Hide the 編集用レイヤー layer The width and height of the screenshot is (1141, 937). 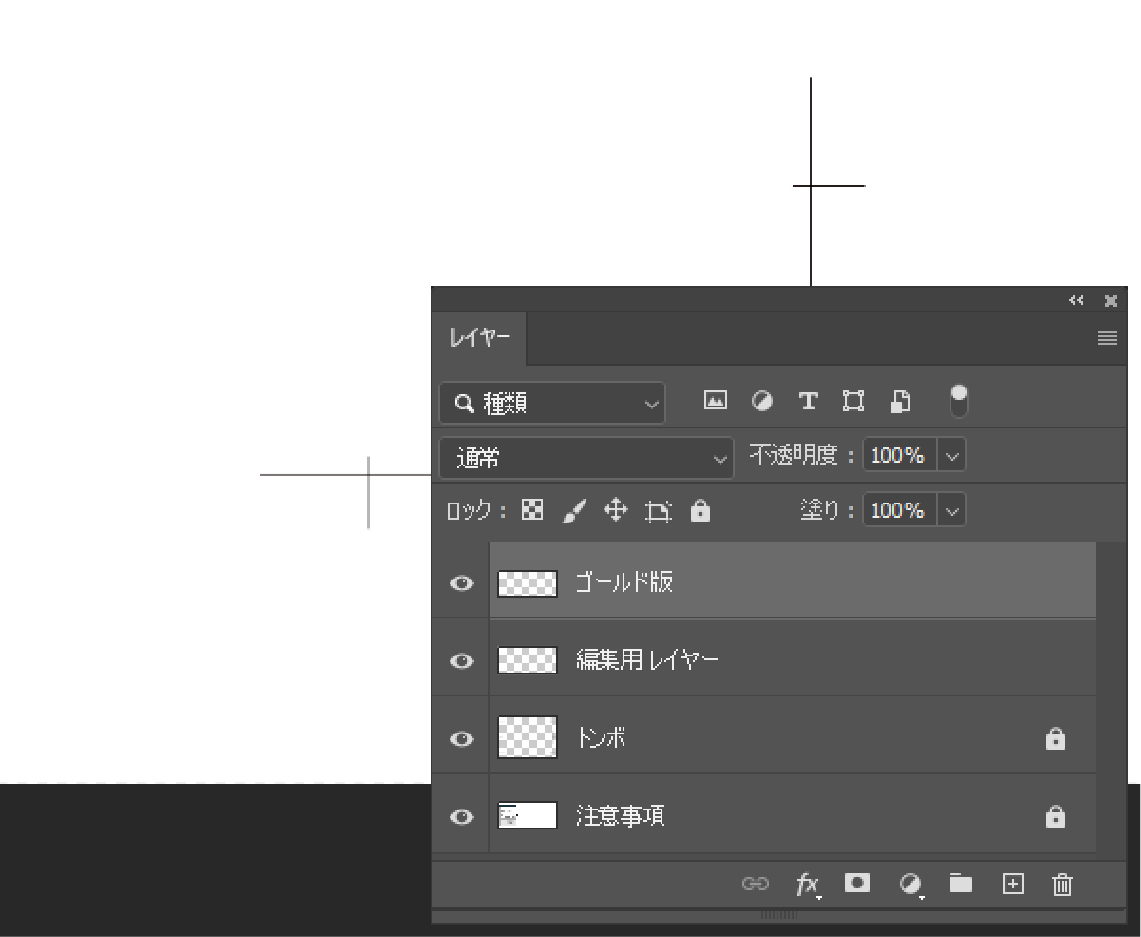[461, 661]
